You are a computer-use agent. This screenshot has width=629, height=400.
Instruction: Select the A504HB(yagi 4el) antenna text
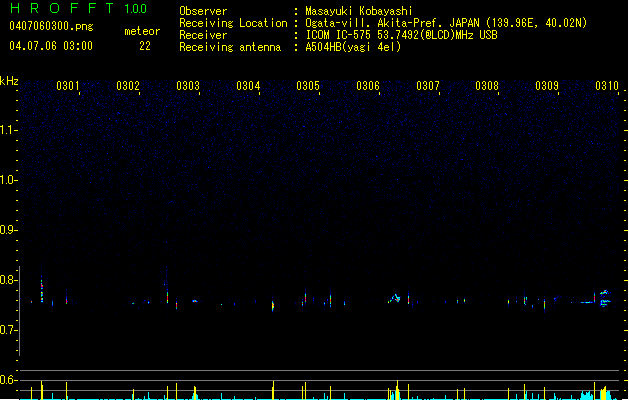pos(353,47)
